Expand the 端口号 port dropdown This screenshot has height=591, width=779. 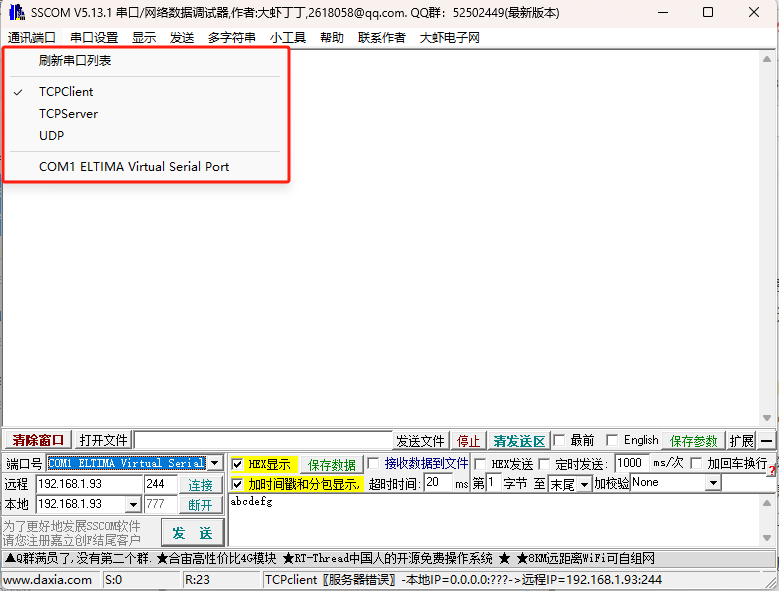click(x=215, y=463)
